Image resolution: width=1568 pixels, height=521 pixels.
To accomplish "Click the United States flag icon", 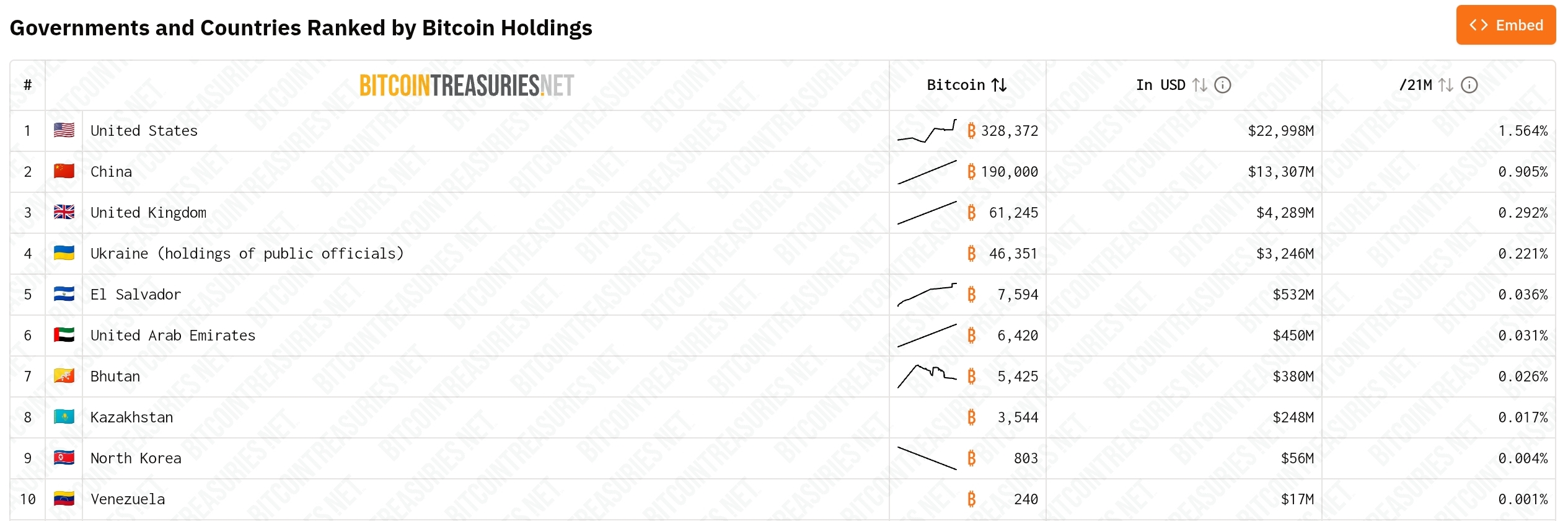I will click(64, 130).
